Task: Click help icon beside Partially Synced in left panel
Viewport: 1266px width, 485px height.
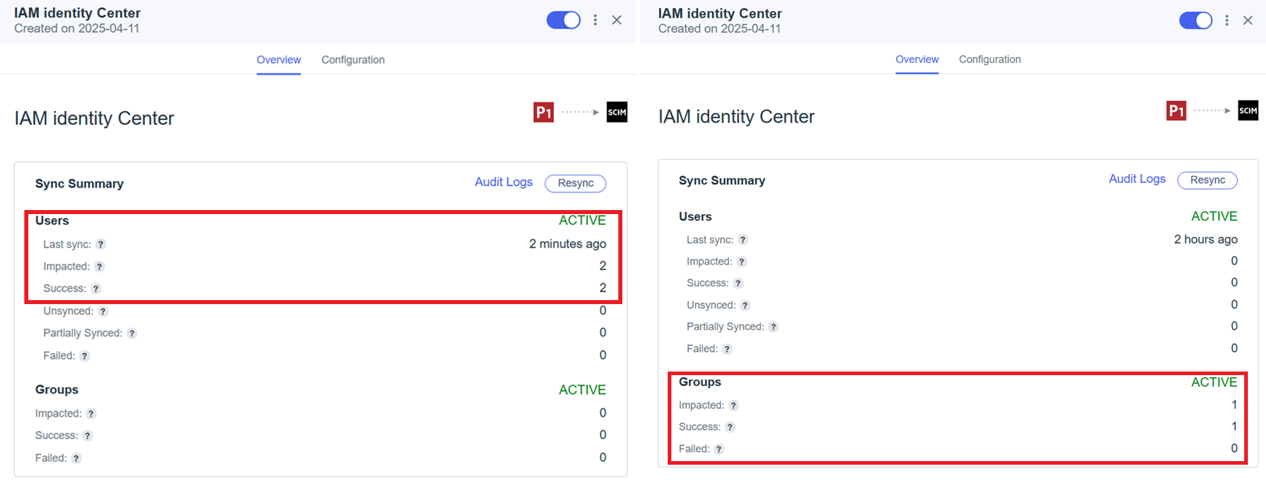Action: (131, 333)
